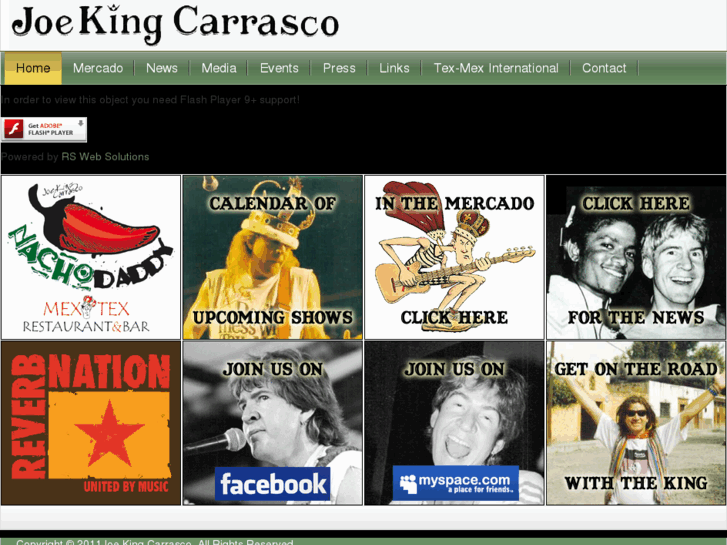Click the Joe King Carrasco site logo
This screenshot has width=727, height=545.
coord(175,23)
